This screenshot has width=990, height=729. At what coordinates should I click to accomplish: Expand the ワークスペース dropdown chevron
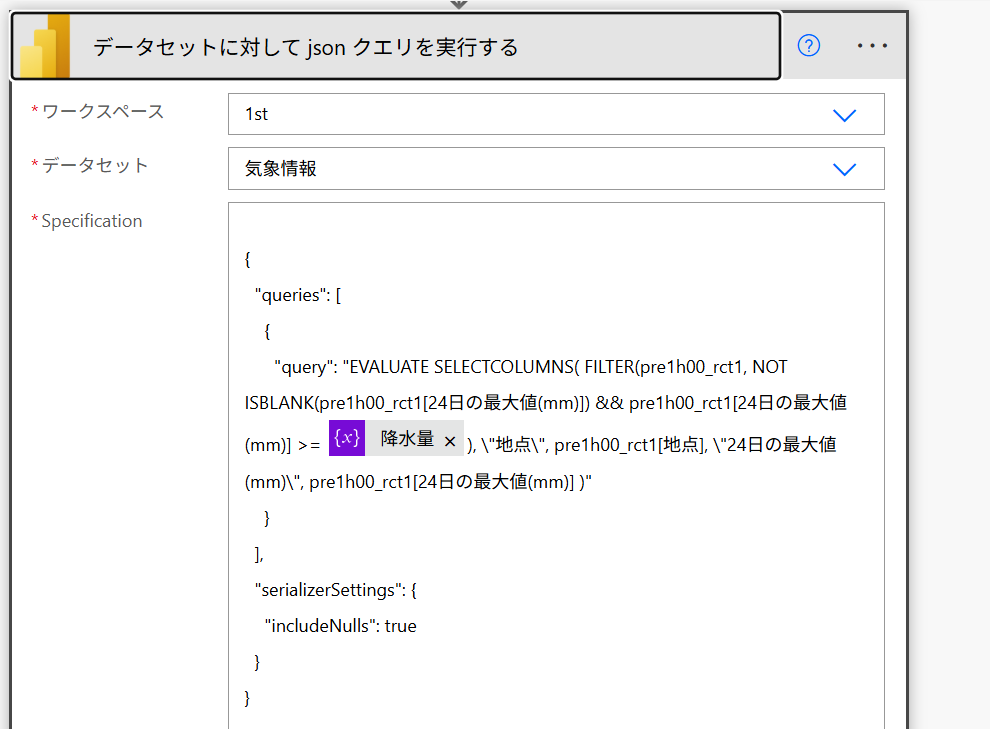(844, 115)
